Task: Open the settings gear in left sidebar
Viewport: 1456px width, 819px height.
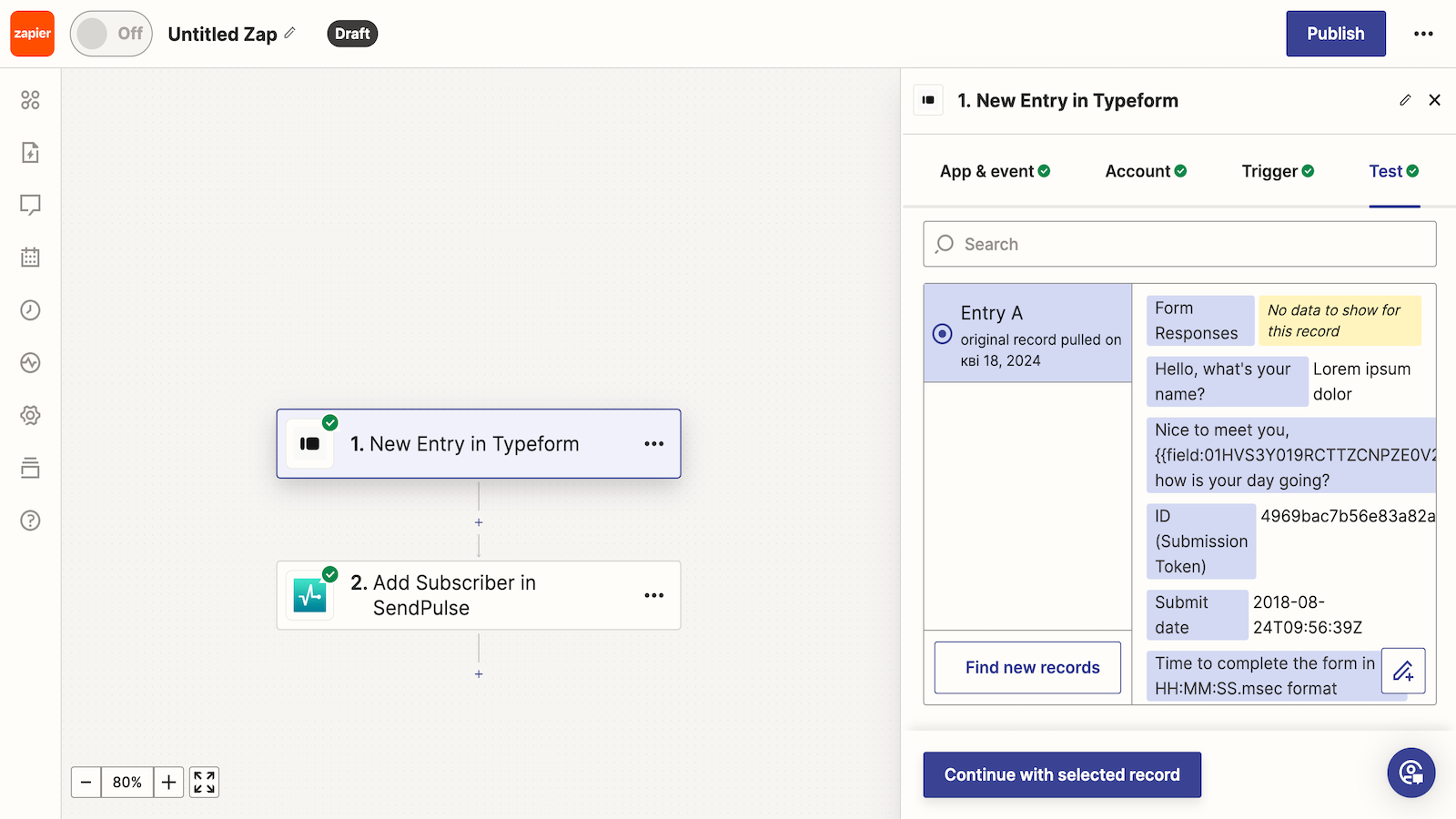Action: [x=30, y=415]
